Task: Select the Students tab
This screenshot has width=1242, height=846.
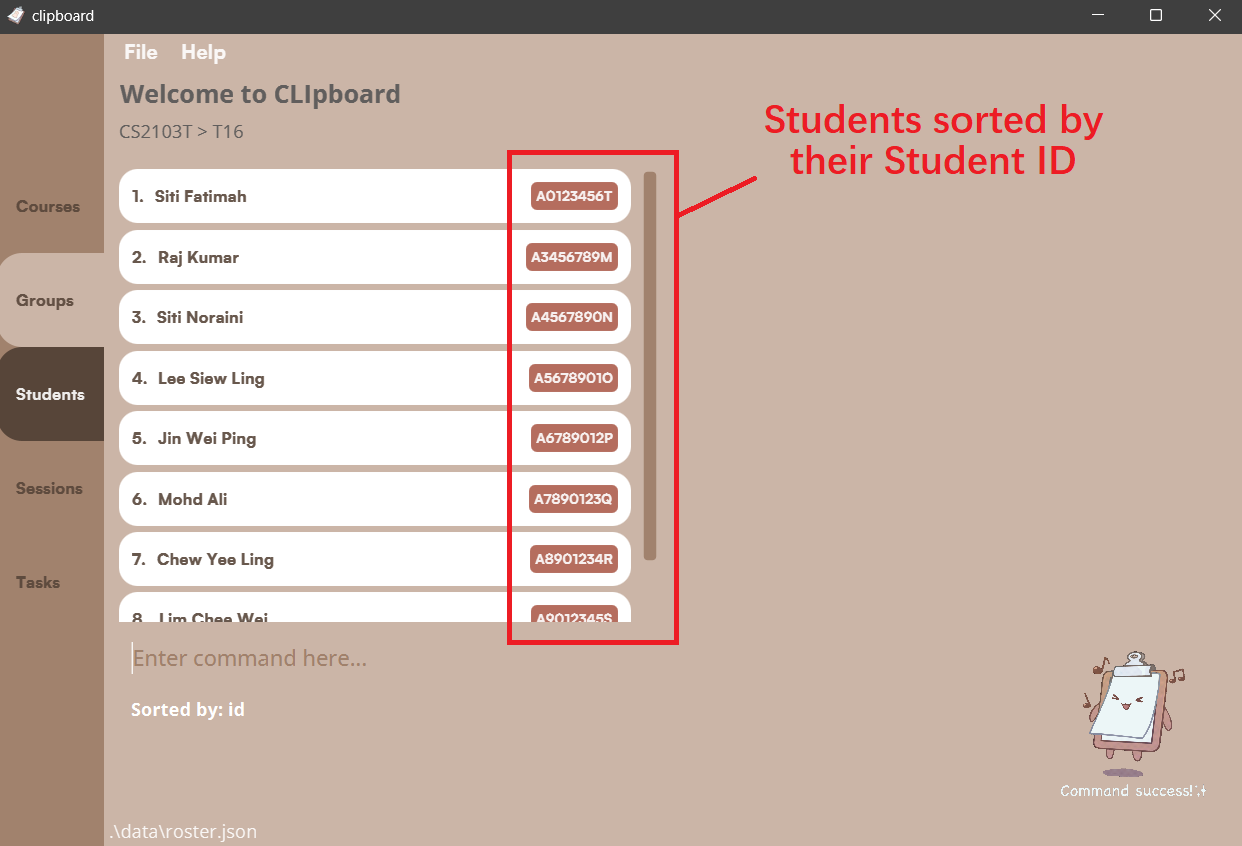Action: (x=50, y=395)
